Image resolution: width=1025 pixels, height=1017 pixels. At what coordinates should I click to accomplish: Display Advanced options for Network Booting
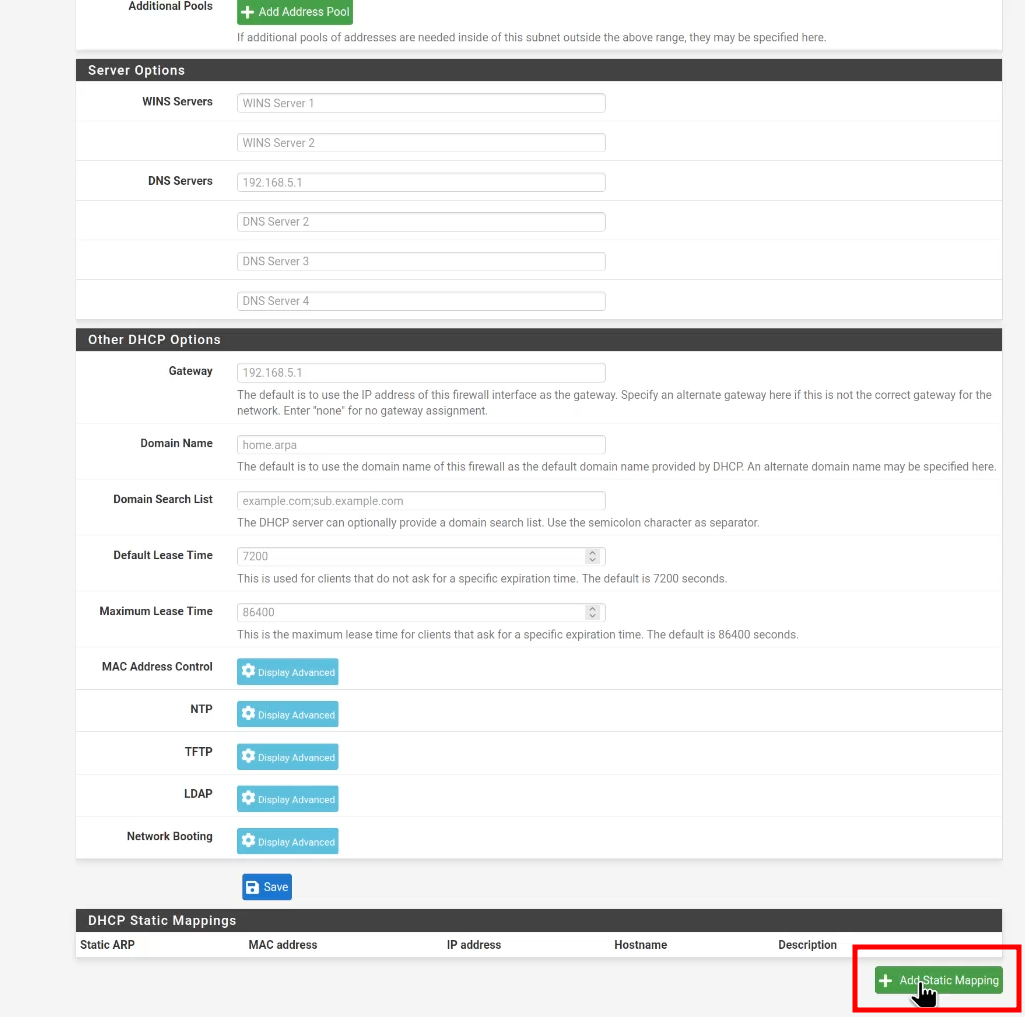(288, 841)
